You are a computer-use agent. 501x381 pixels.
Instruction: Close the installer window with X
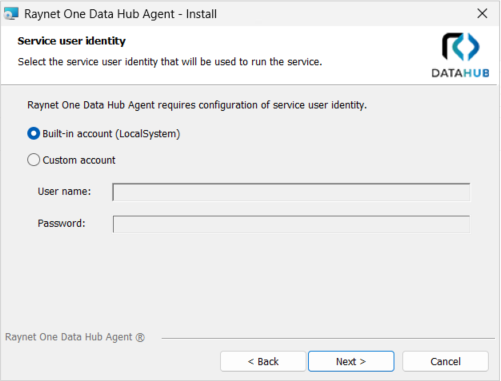tap(482, 14)
